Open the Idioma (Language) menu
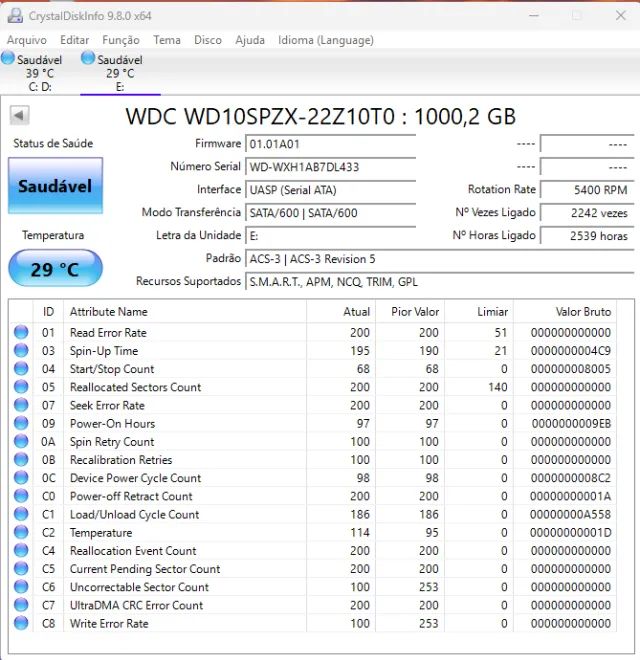Image resolution: width=640 pixels, height=660 pixels. 325,40
